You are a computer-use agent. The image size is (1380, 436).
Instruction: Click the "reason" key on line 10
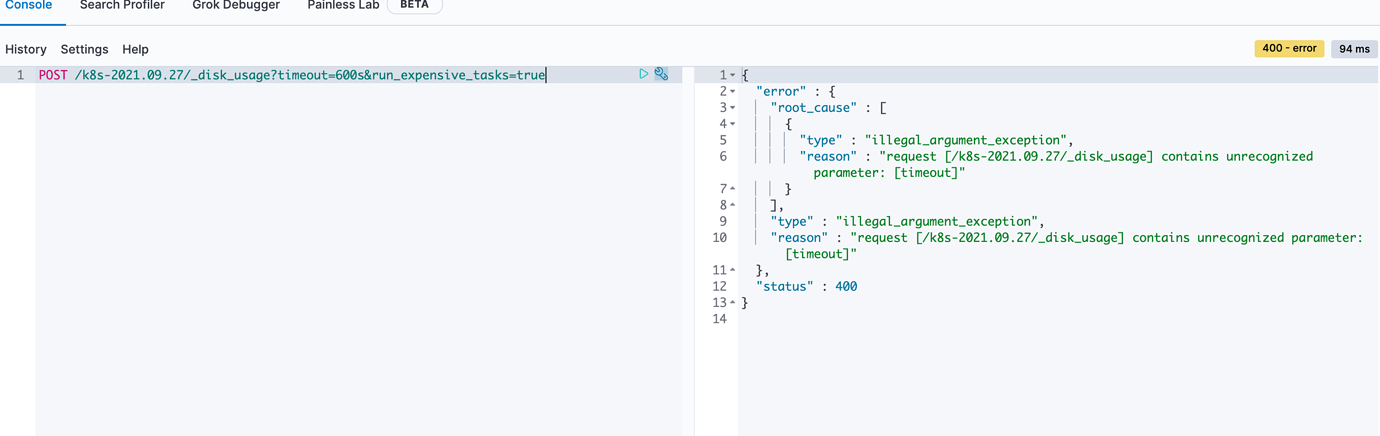click(x=799, y=238)
